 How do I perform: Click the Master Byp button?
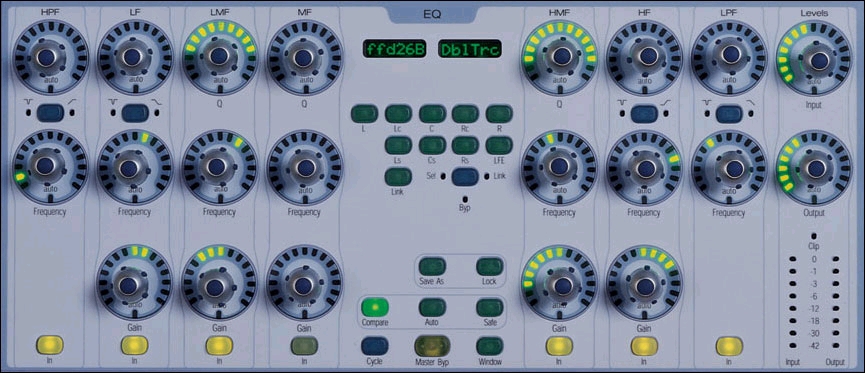click(x=432, y=345)
